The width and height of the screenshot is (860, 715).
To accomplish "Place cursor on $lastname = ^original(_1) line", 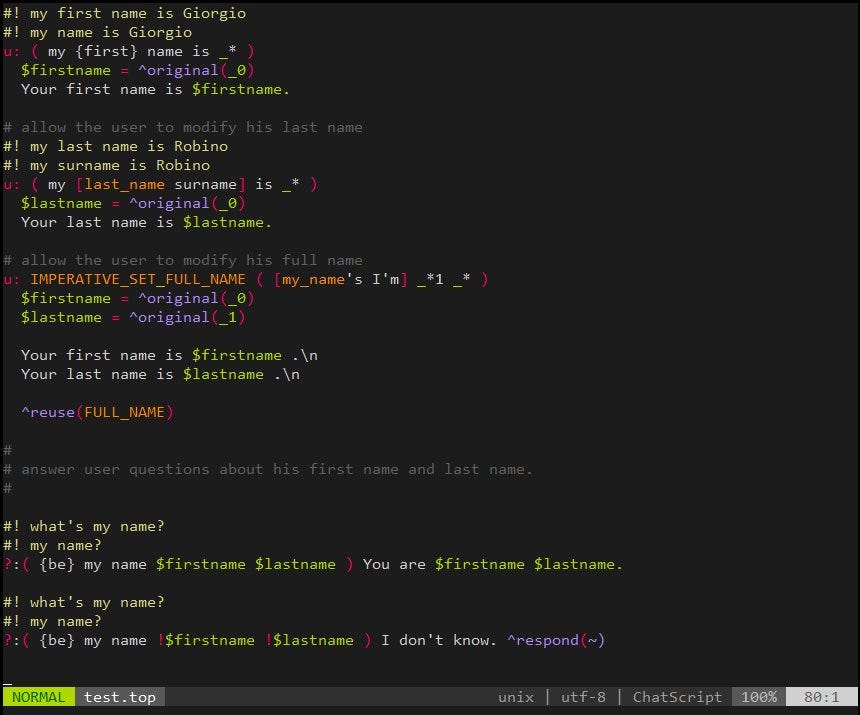I will pyautogui.click(x=133, y=317).
